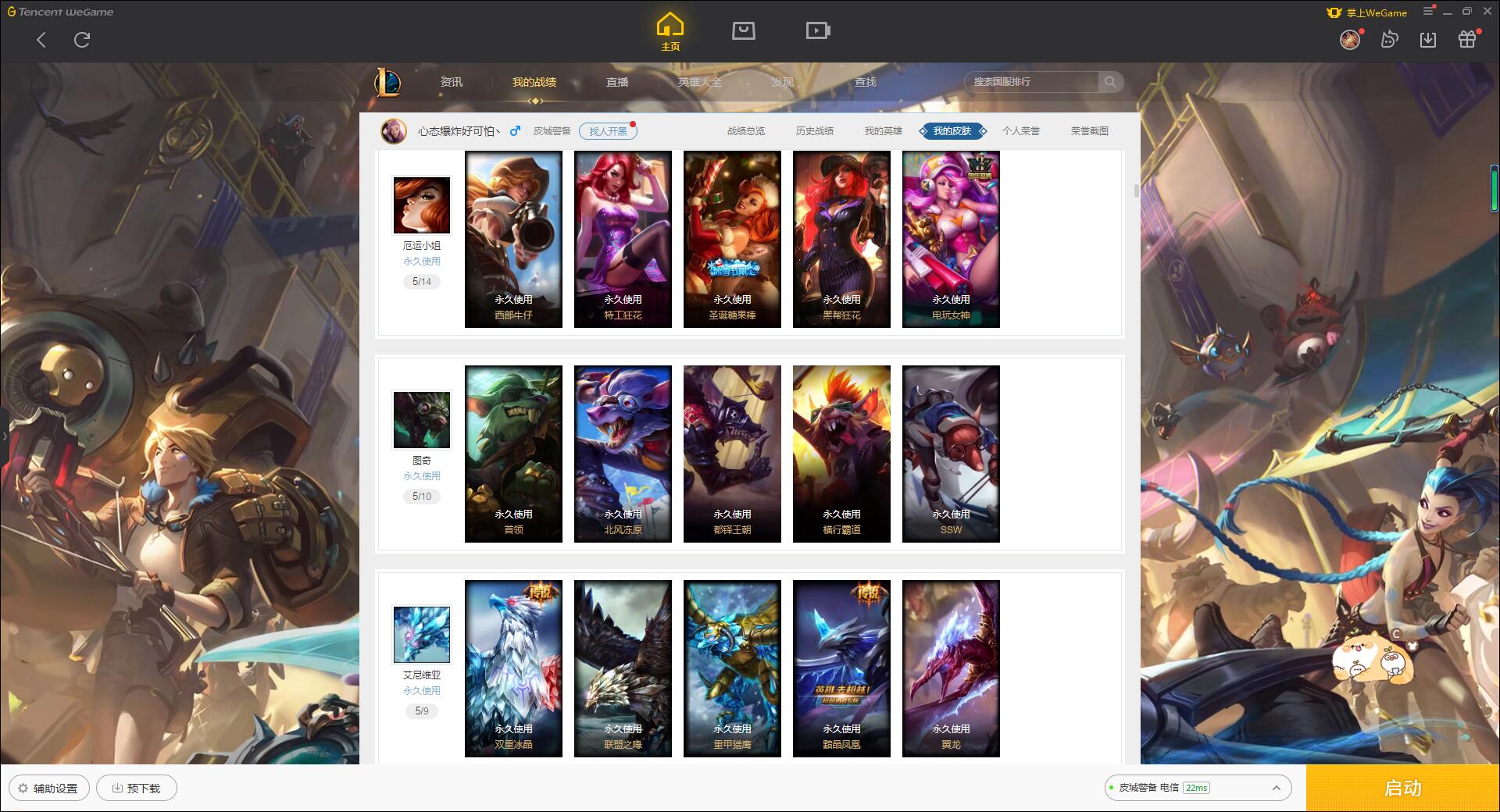Open the 电玩女神 skin card

(951, 239)
